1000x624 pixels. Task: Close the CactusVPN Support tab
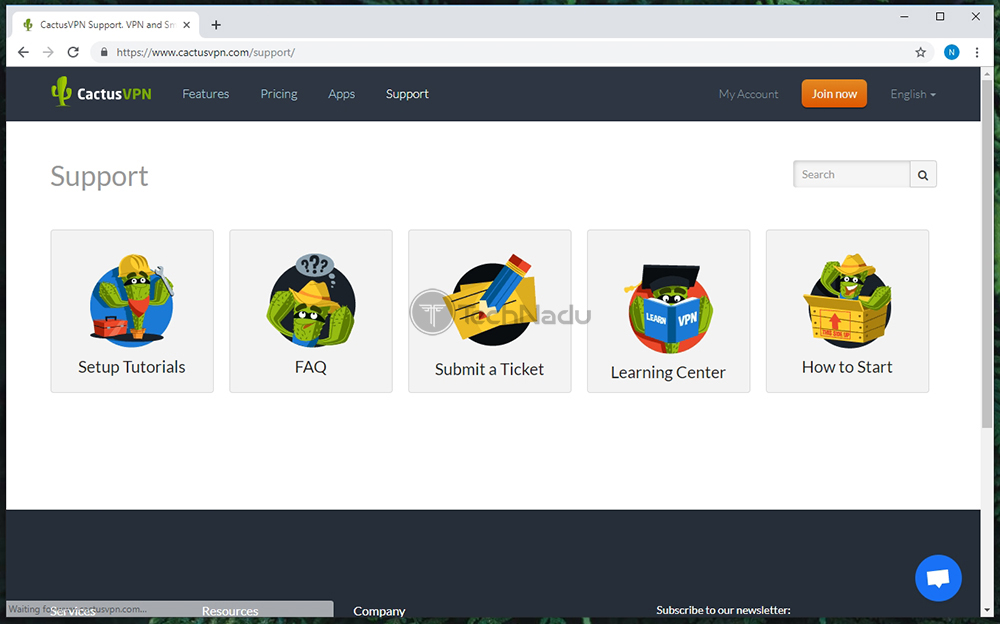(x=187, y=25)
